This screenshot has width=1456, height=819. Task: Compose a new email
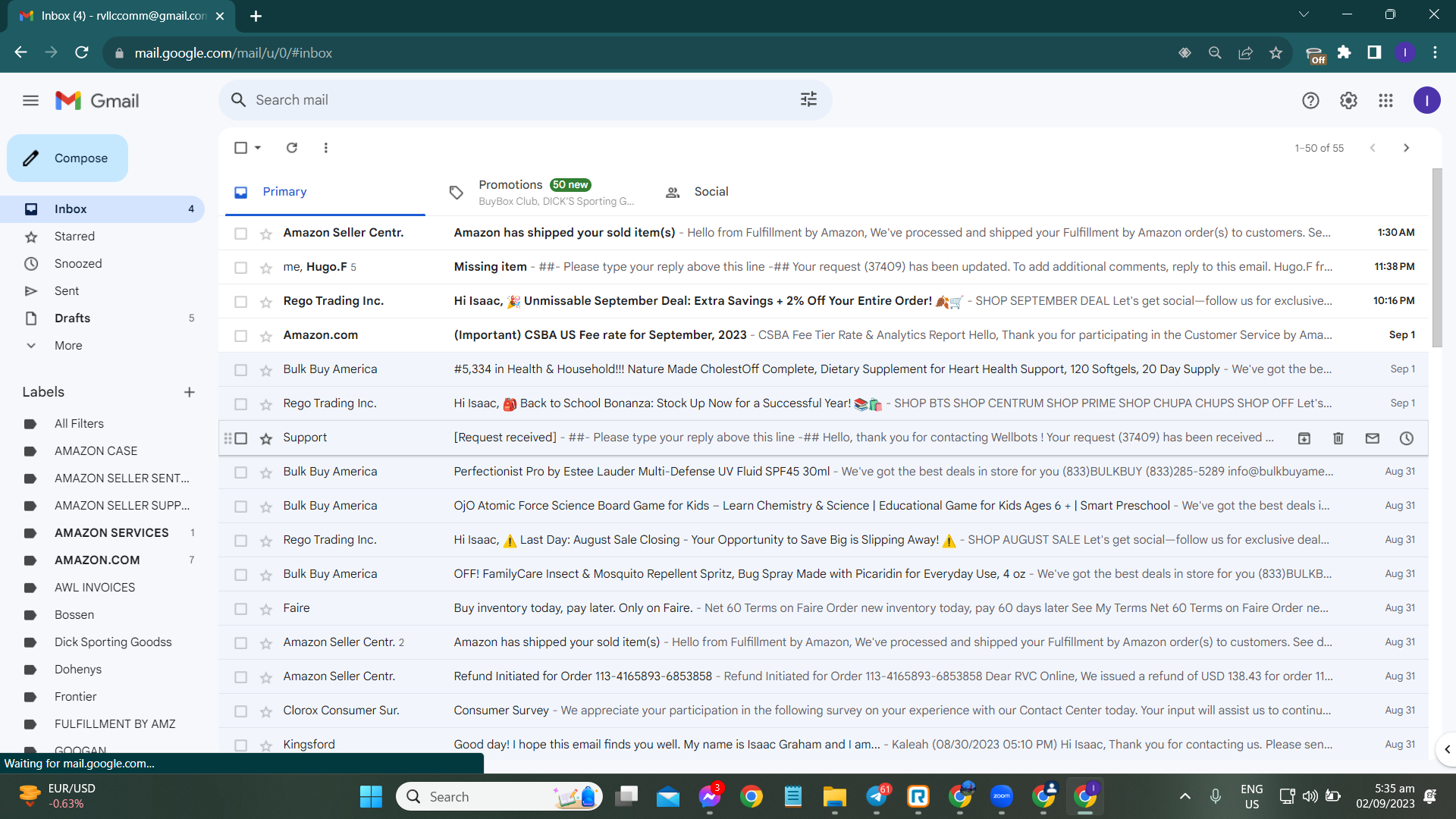point(67,158)
